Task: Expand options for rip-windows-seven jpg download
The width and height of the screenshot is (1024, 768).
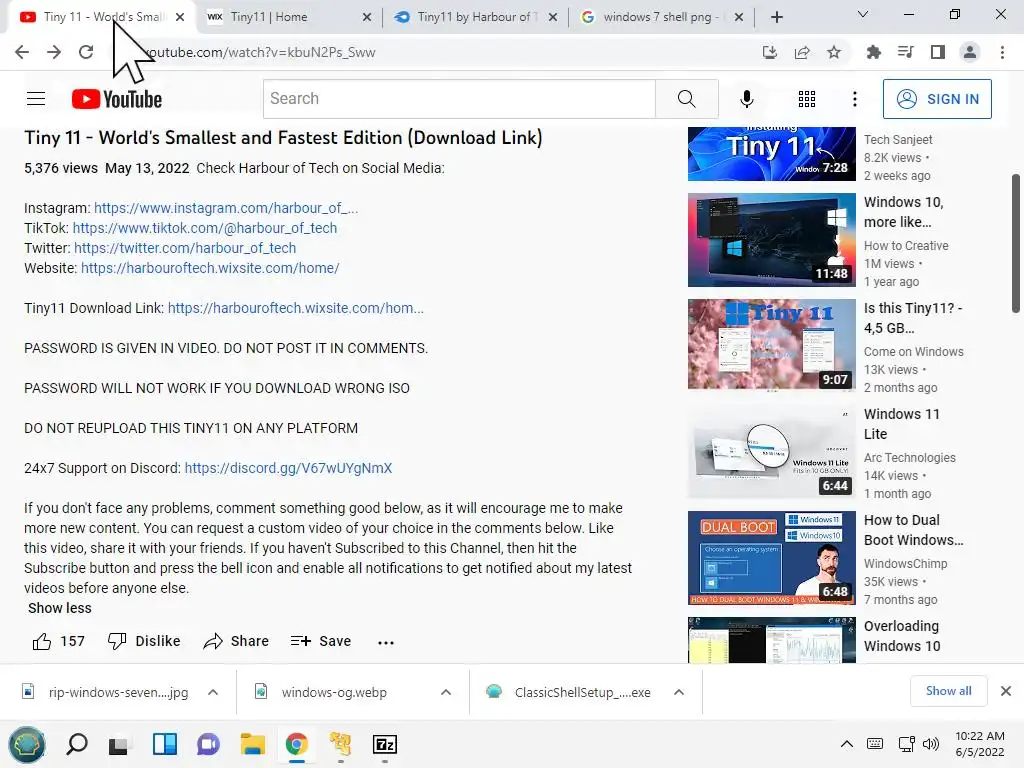Action: click(x=213, y=692)
